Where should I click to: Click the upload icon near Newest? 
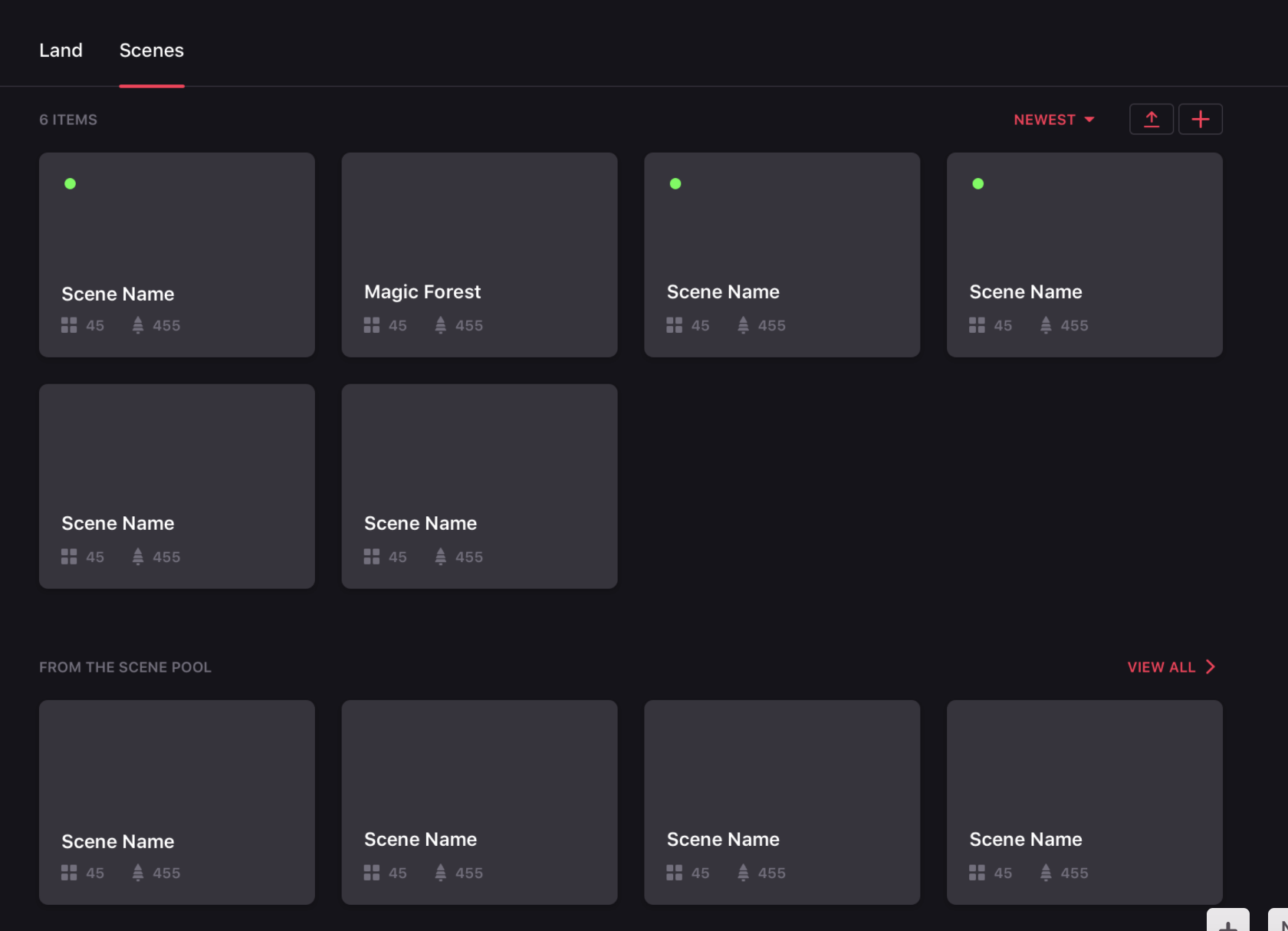pyautogui.click(x=1151, y=119)
